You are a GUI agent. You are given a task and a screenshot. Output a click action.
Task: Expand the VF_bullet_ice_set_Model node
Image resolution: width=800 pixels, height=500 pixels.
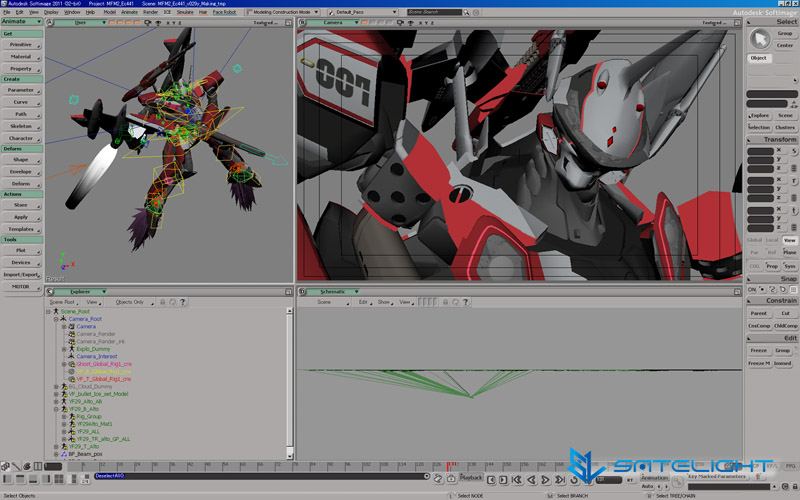[x=56, y=394]
